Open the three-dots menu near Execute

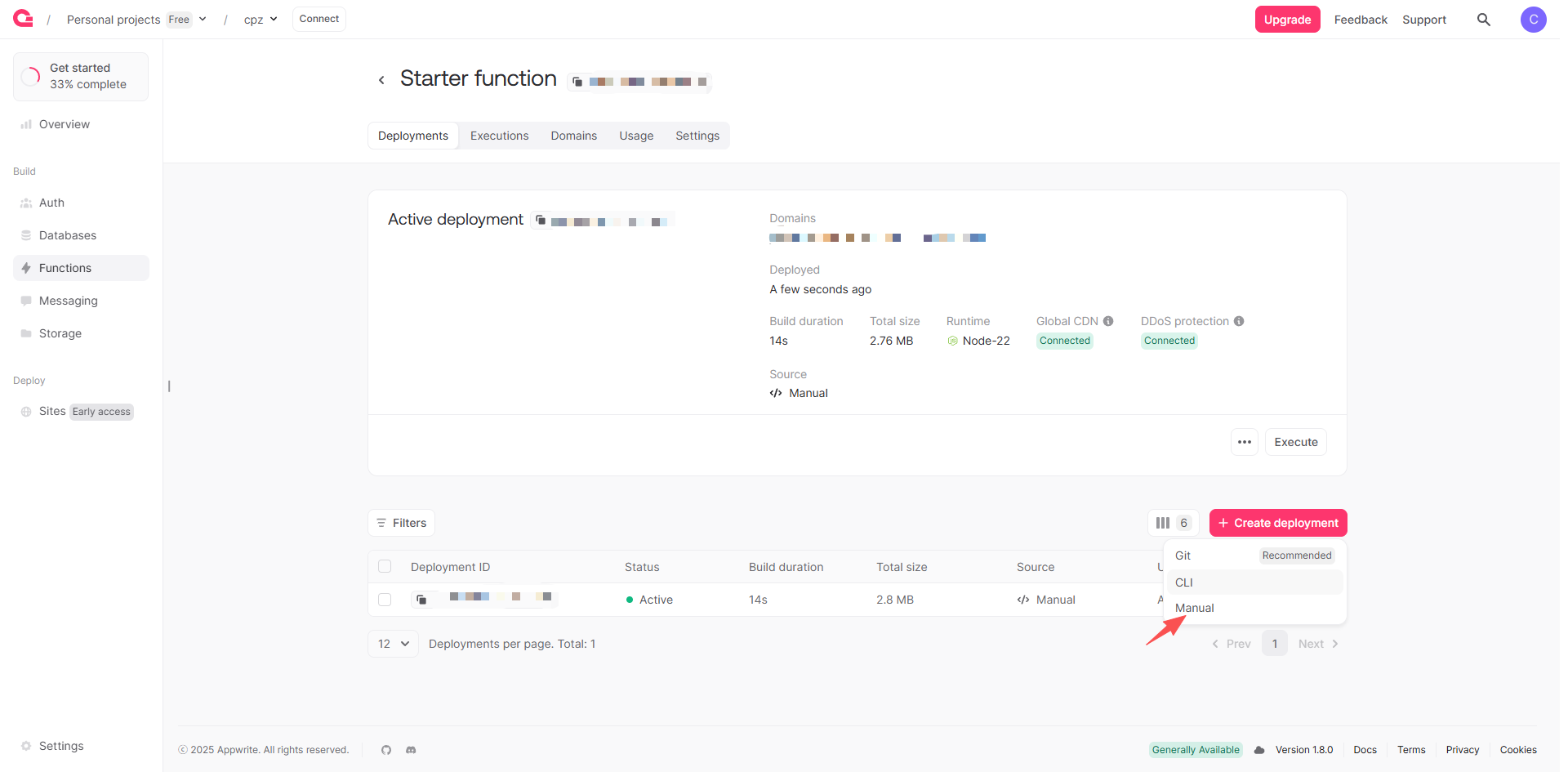[1244, 442]
